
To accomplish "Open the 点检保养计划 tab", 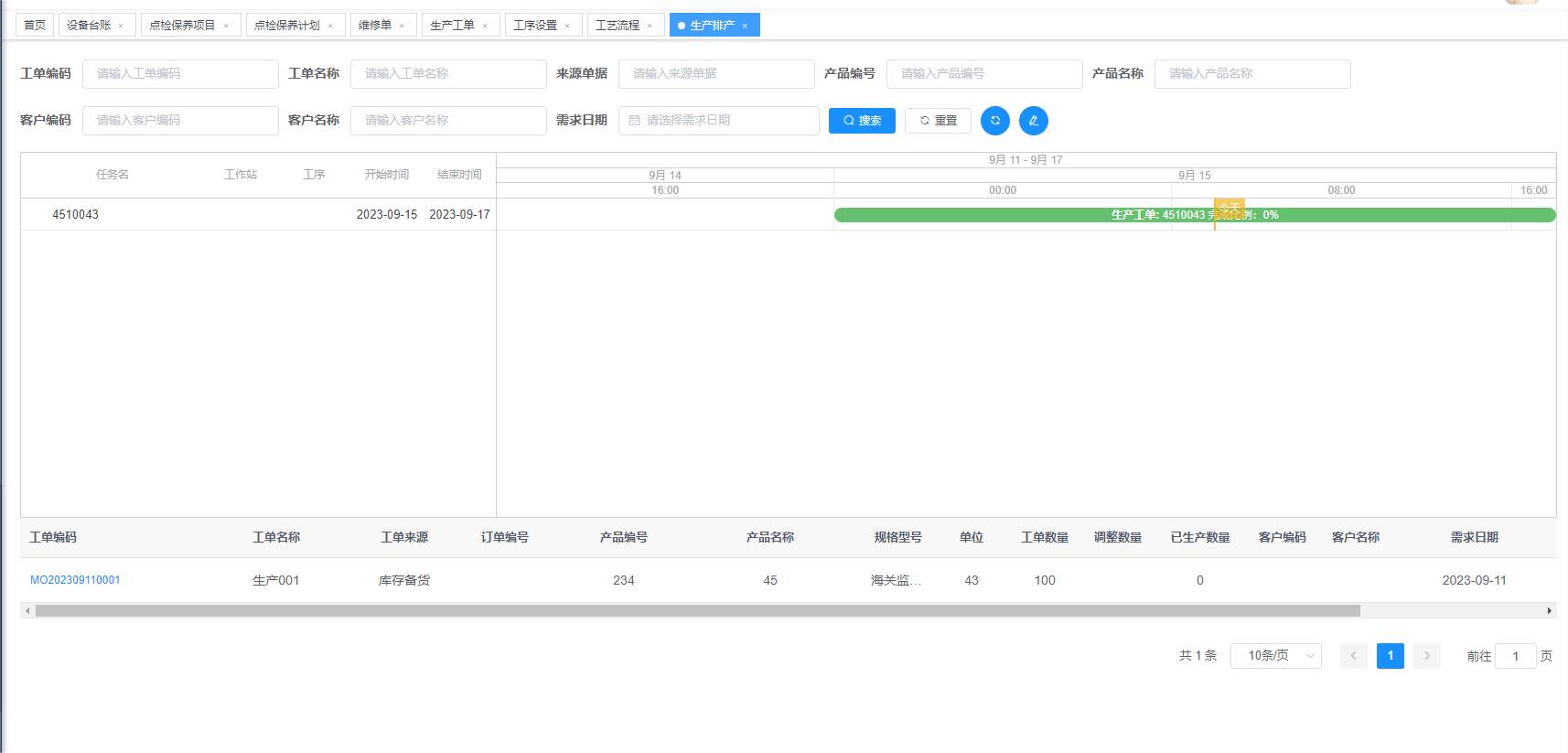I will [286, 26].
